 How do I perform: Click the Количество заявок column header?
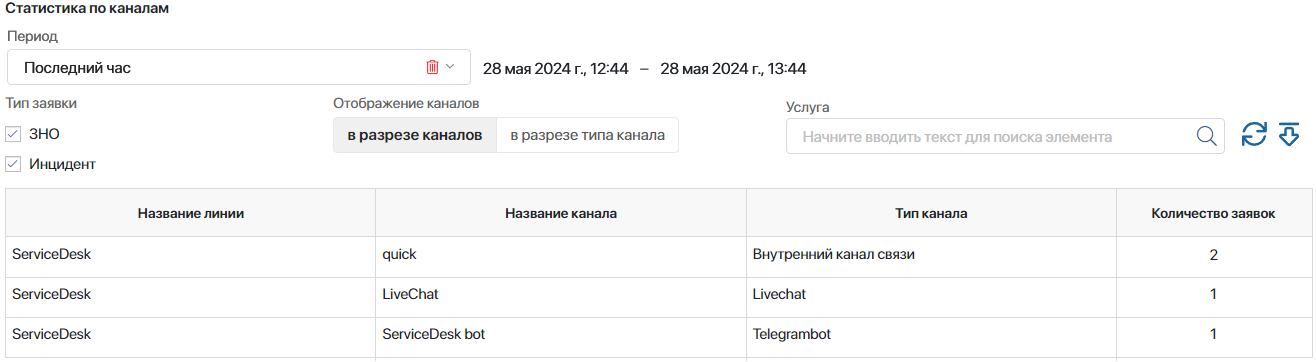pos(1213,213)
